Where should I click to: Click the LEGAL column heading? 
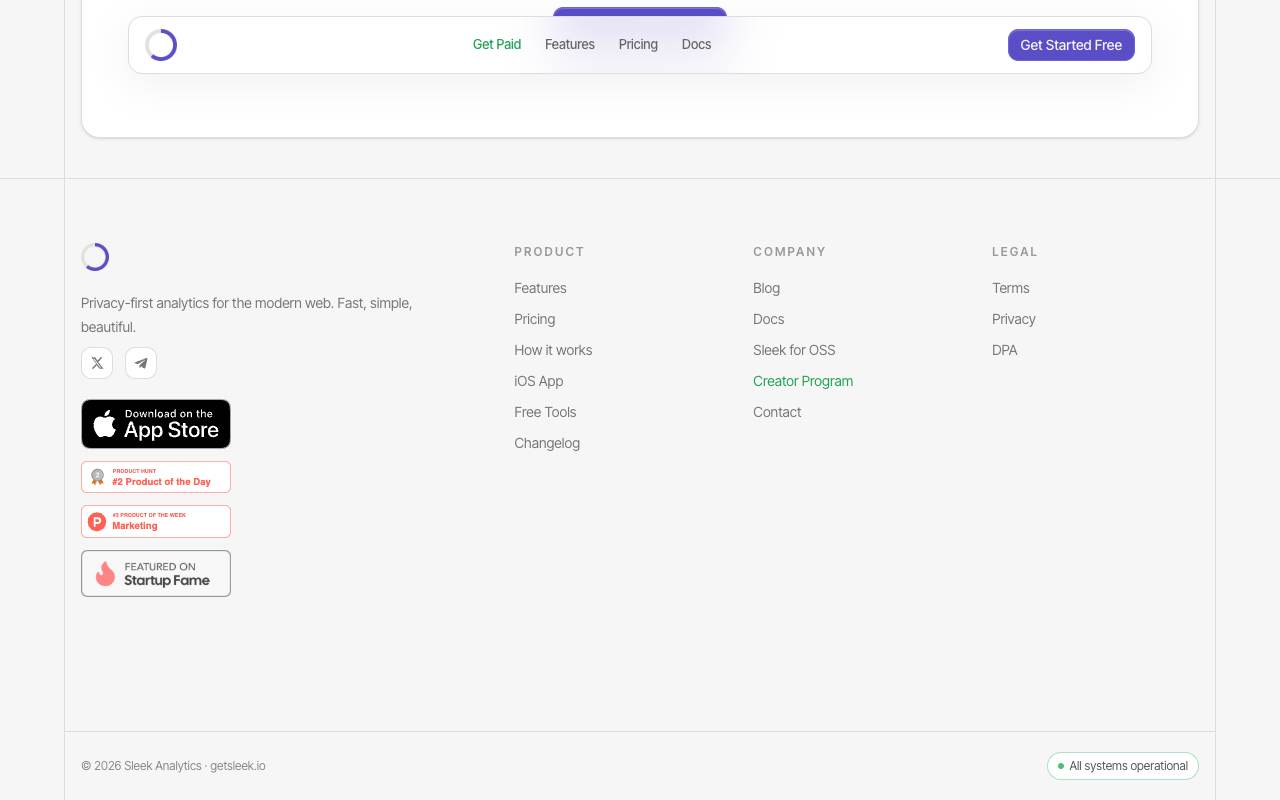(x=1015, y=252)
